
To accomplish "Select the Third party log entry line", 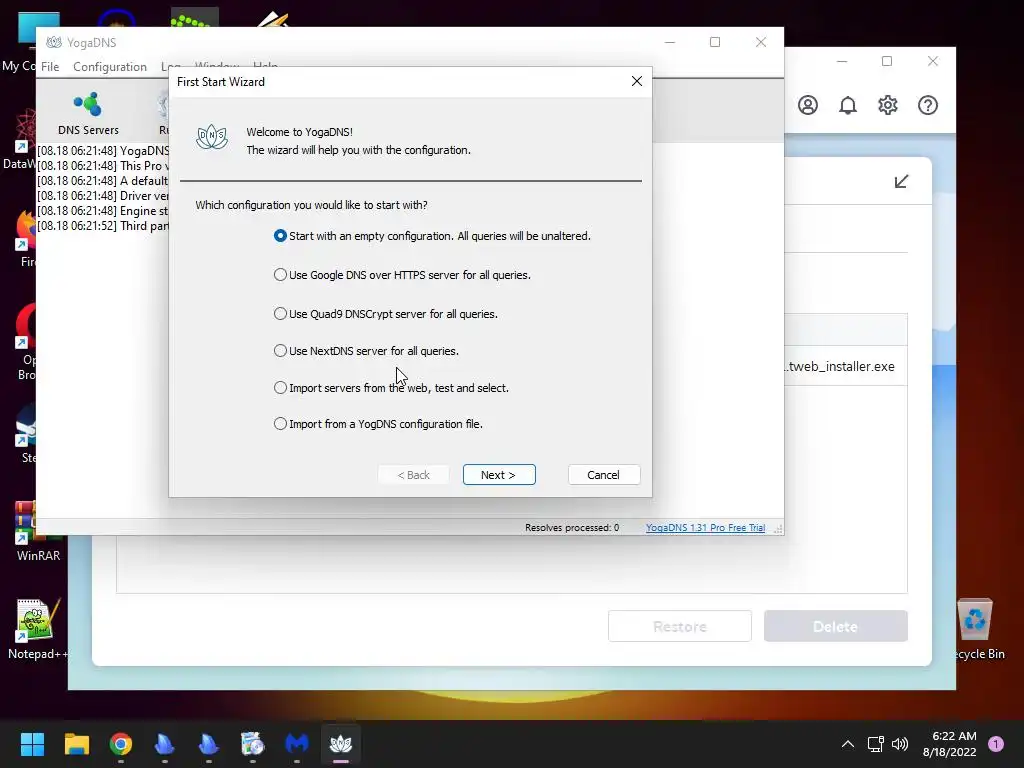I will 103,226.
